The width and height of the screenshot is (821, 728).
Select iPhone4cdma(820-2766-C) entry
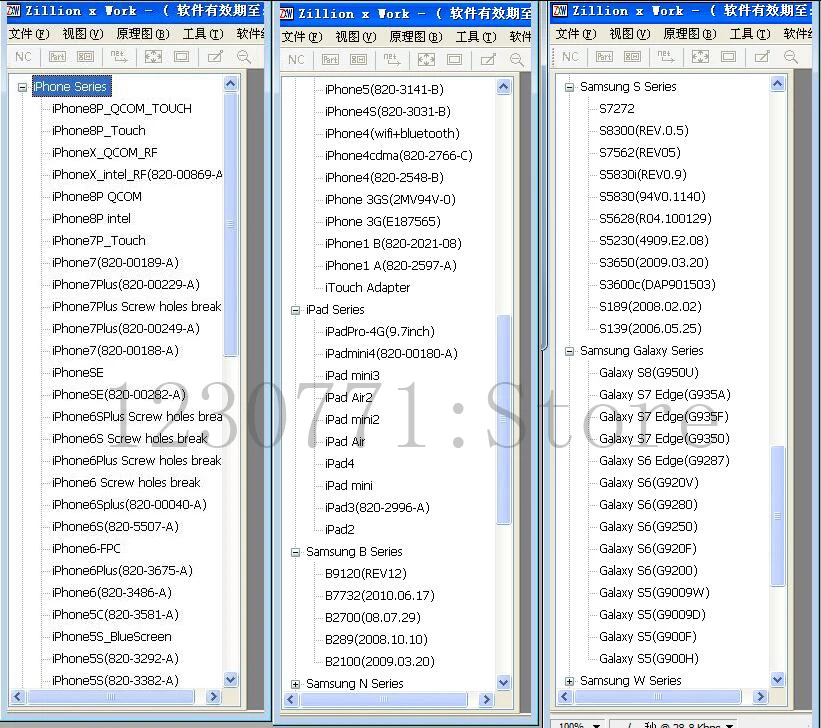398,156
